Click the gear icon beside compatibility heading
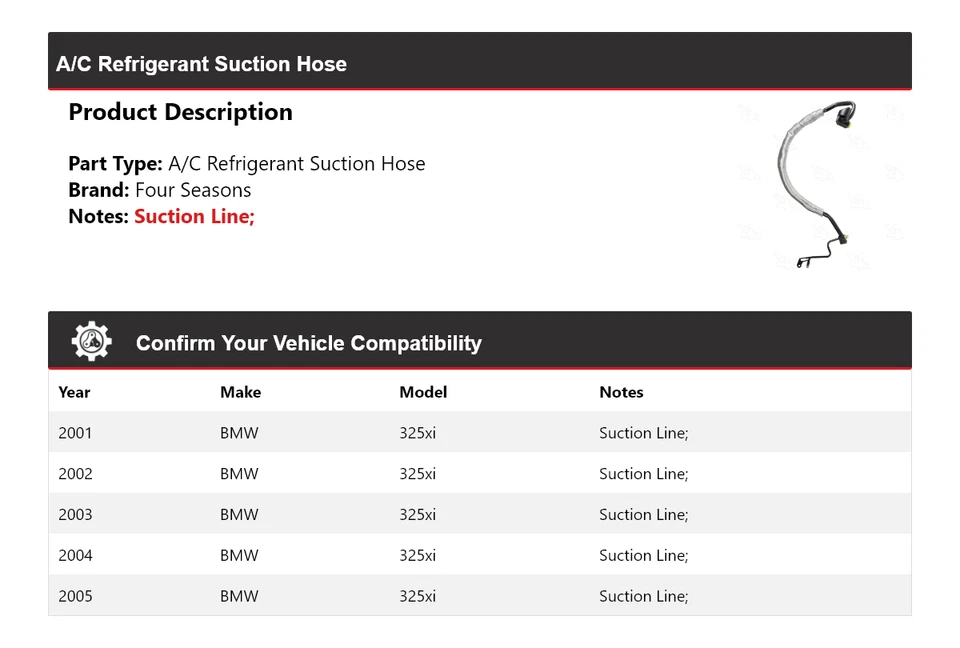The width and height of the screenshot is (960, 648). point(92,342)
